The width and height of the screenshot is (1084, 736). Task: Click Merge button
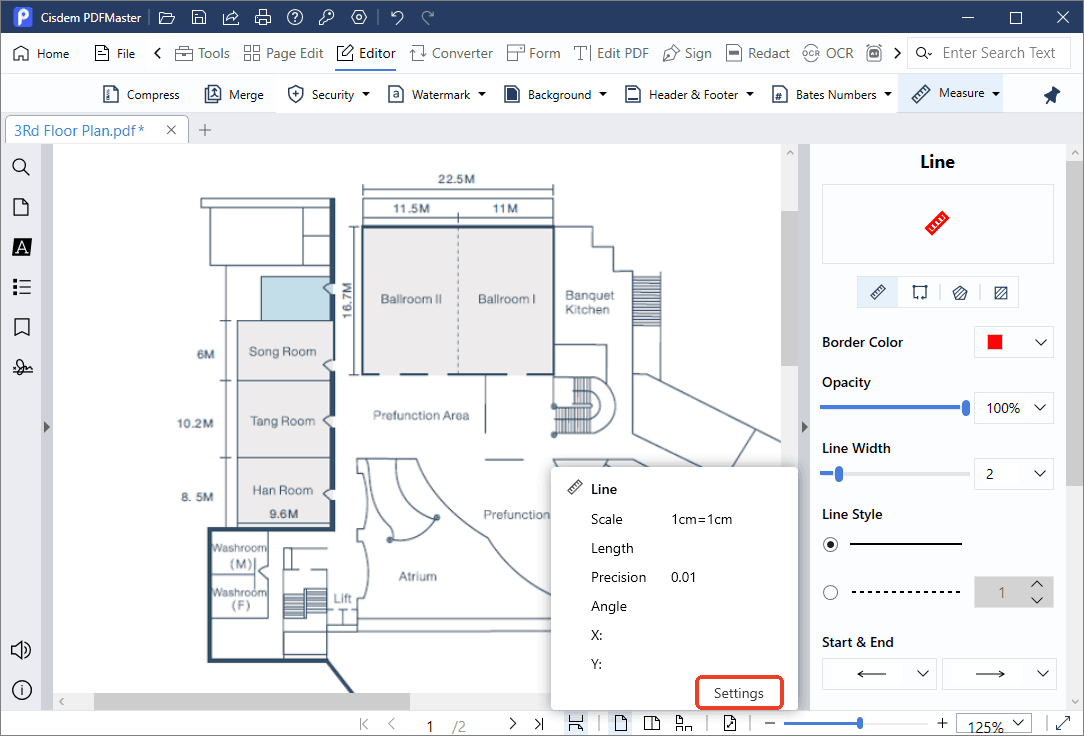pos(234,95)
